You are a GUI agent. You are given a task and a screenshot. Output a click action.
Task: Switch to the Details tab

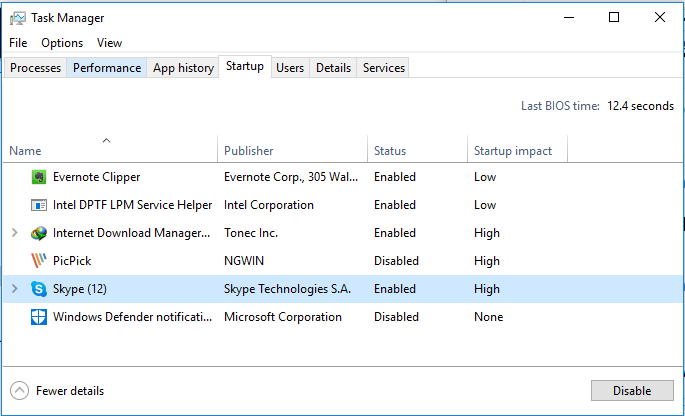[x=333, y=68]
